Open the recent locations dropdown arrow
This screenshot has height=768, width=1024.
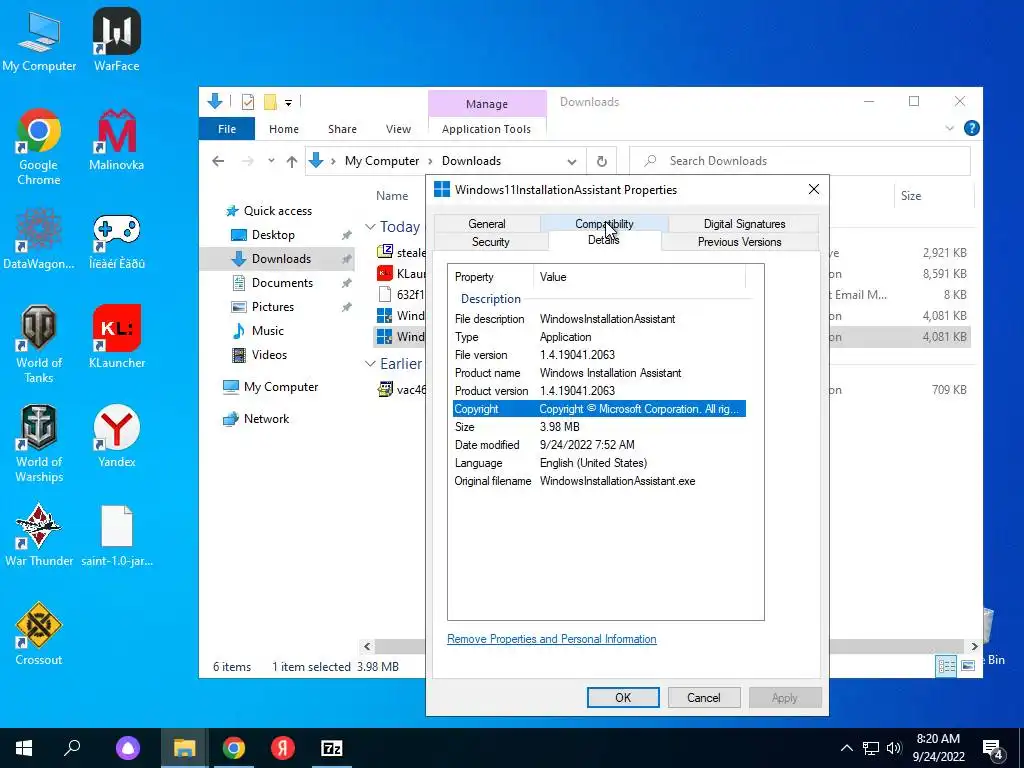(x=271, y=161)
